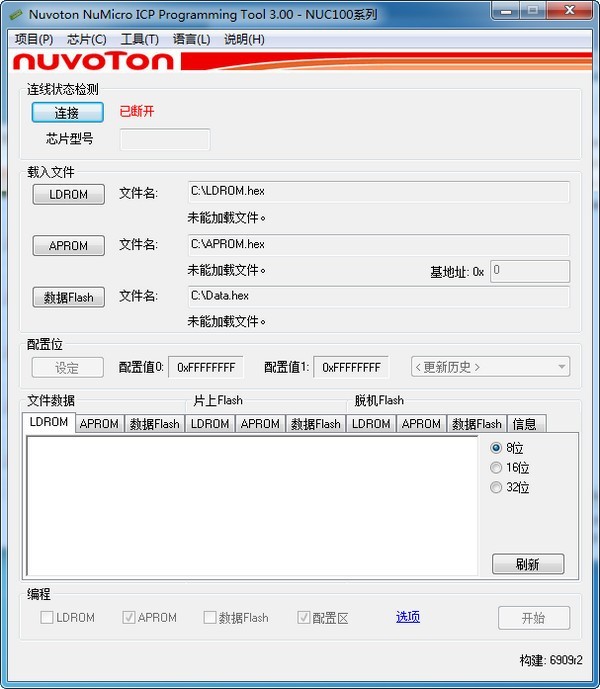Screen dimensions: 600x689
Task: Click the Nuvoton logo banner
Action: pos(300,61)
